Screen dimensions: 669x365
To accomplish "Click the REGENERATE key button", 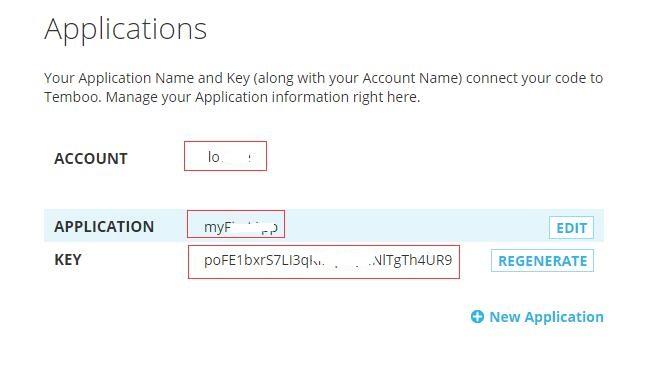I will [x=542, y=261].
